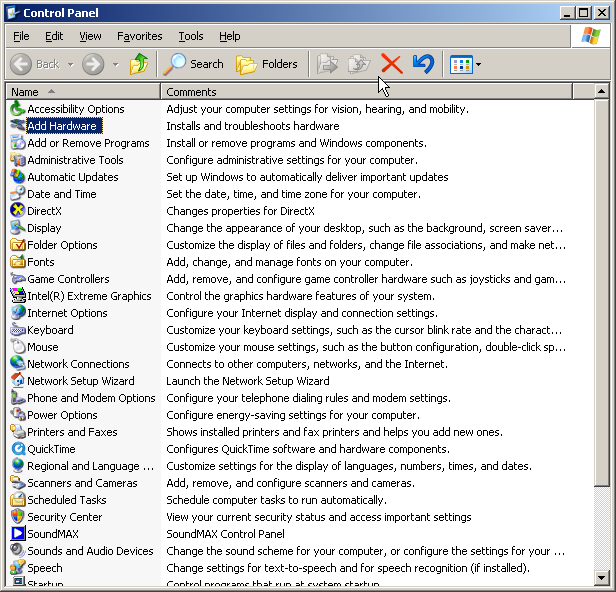This screenshot has width=616, height=592.
Task: Open Forward history dropdown arrow
Action: pos(116,64)
